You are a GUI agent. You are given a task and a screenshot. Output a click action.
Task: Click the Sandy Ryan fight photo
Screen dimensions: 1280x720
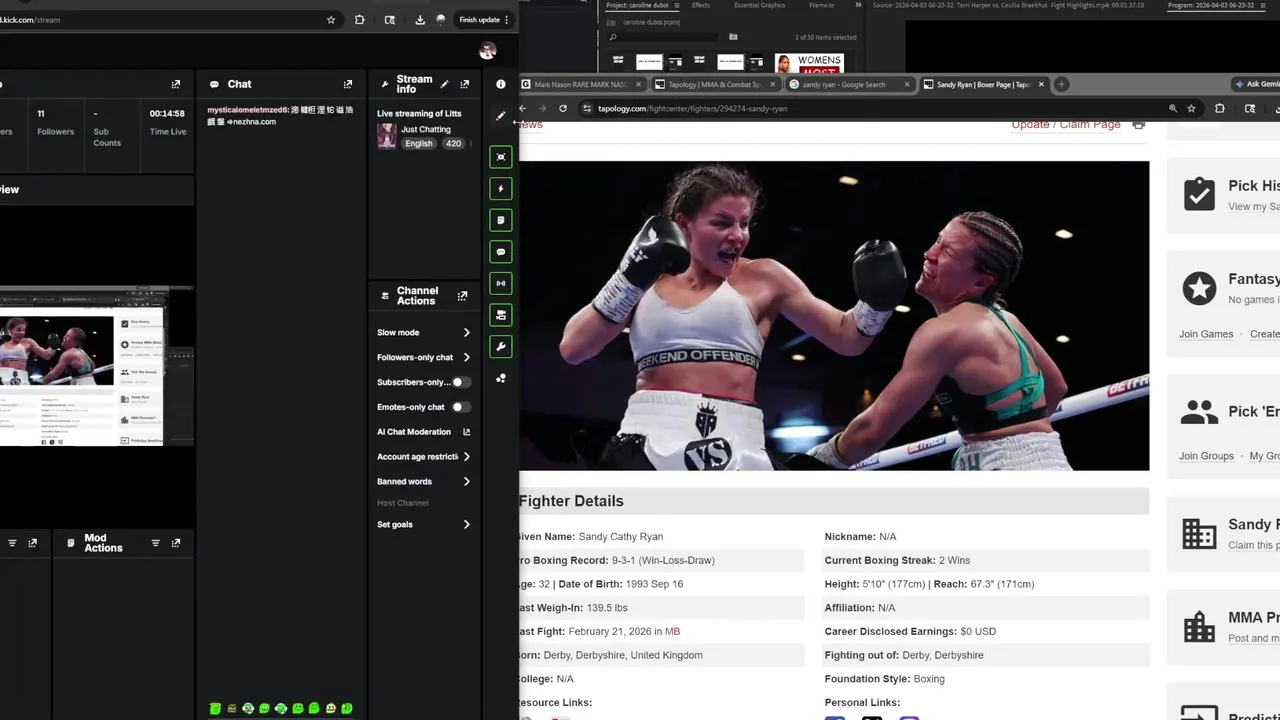(834, 315)
